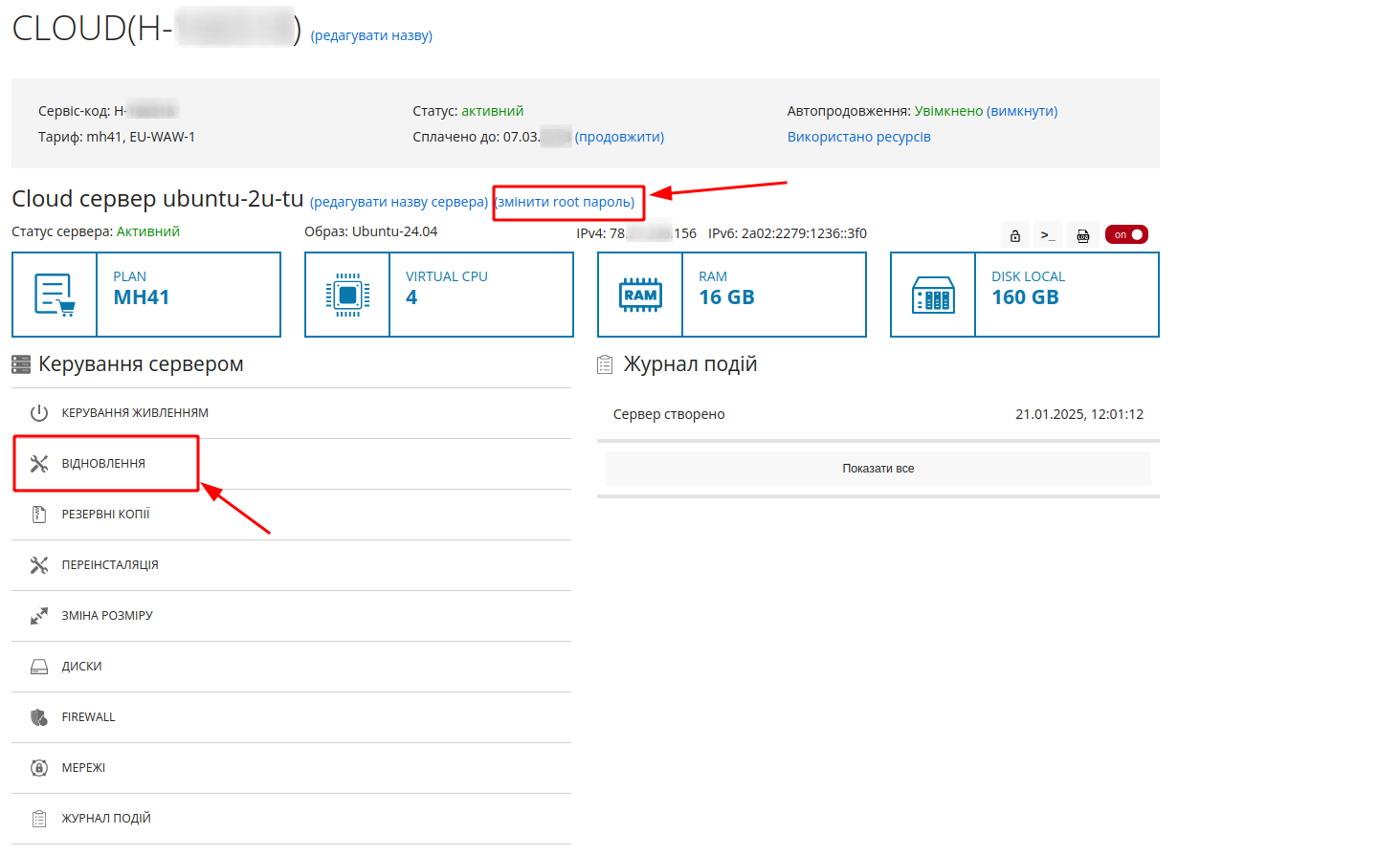
Task: Click редагувати назву link near CLOUD title
Action: pyautogui.click(x=371, y=36)
